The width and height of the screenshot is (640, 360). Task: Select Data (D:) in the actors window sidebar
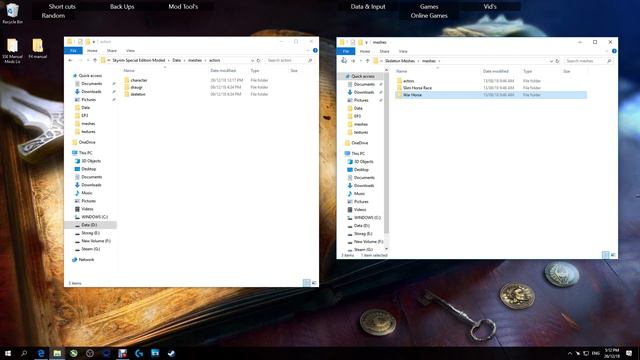[89, 225]
